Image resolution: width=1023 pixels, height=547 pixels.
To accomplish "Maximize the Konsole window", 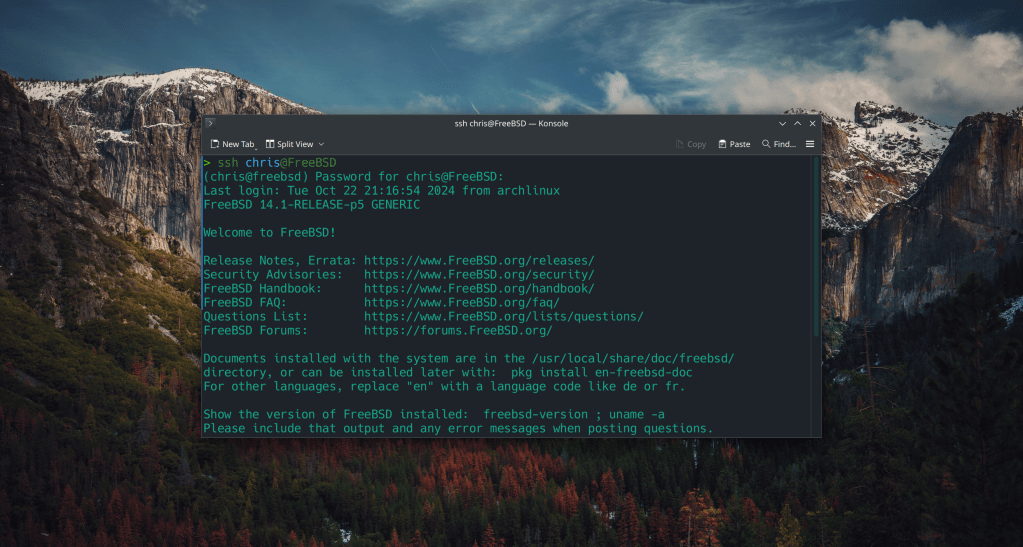I will tap(797, 123).
